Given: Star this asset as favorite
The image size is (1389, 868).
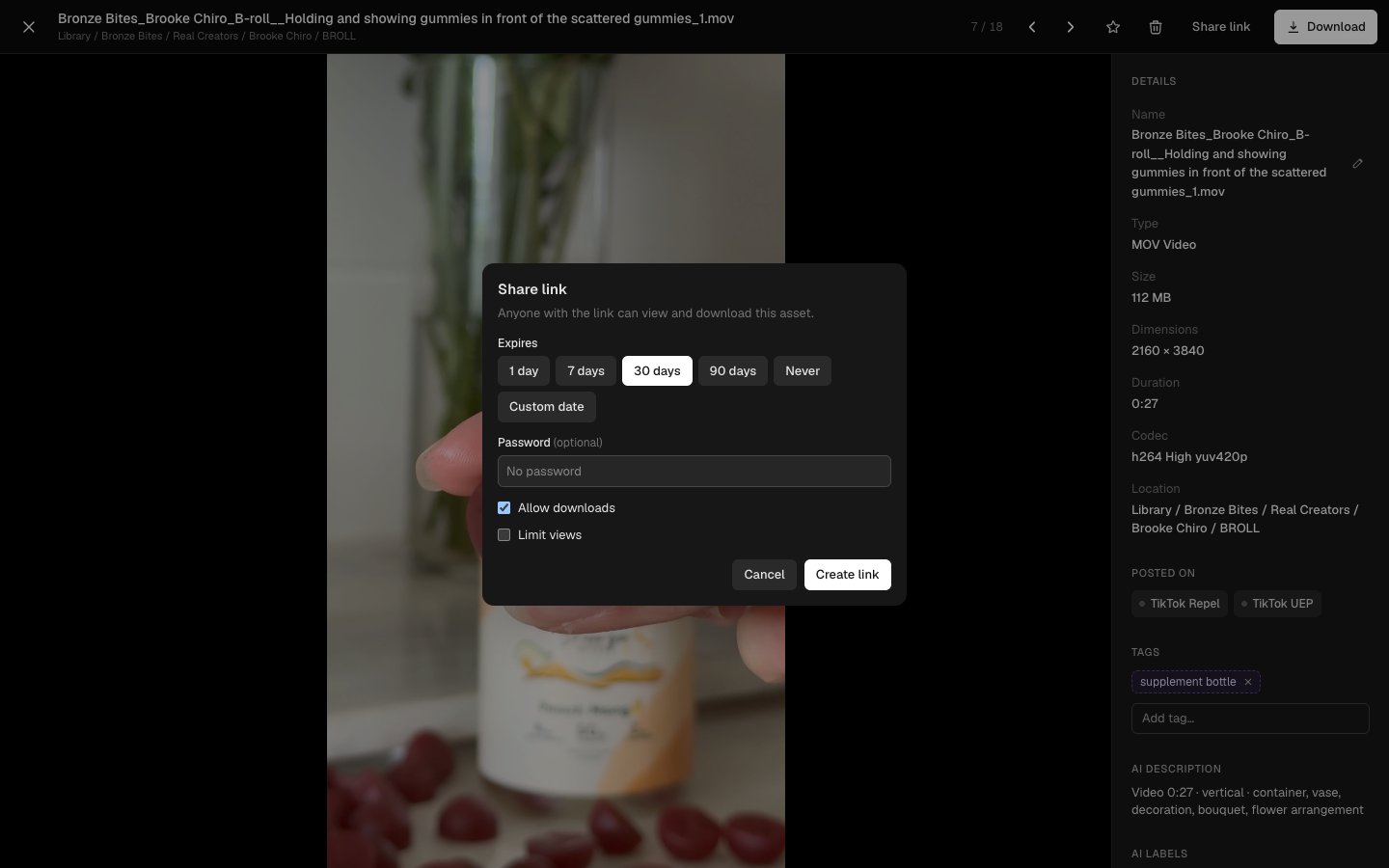Looking at the screenshot, I should point(1113,27).
